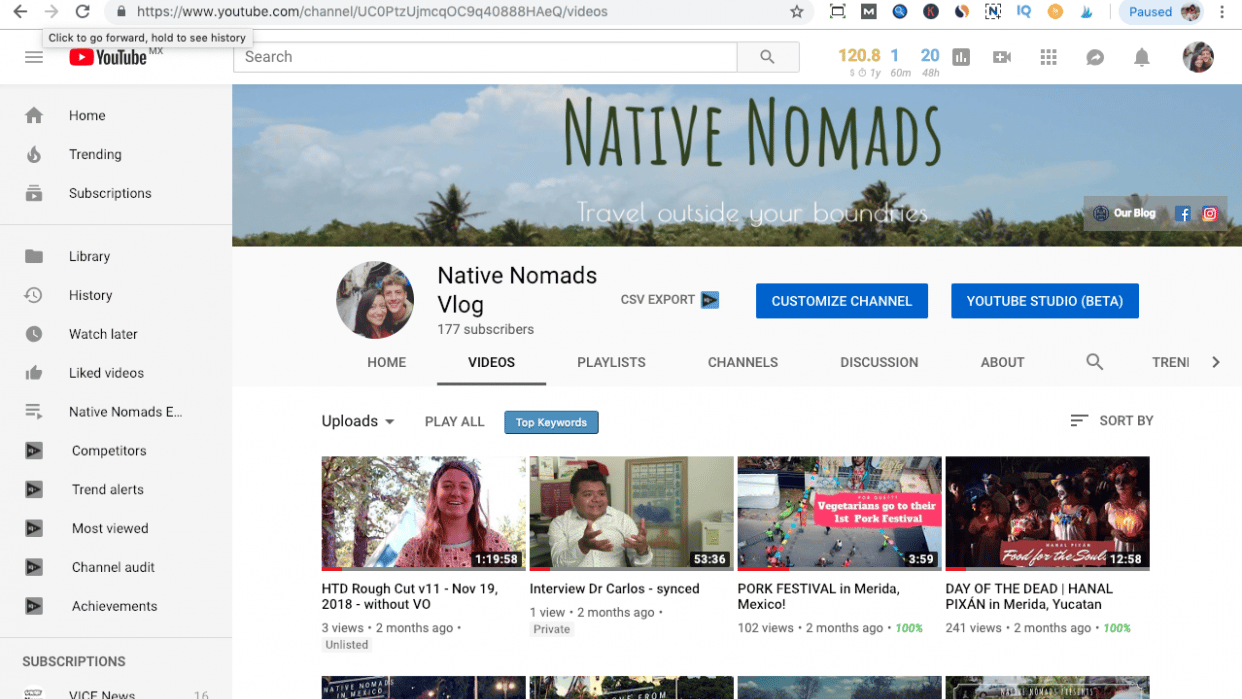Click the Watch later clock icon
Screen dimensions: 1242x699
(34, 335)
